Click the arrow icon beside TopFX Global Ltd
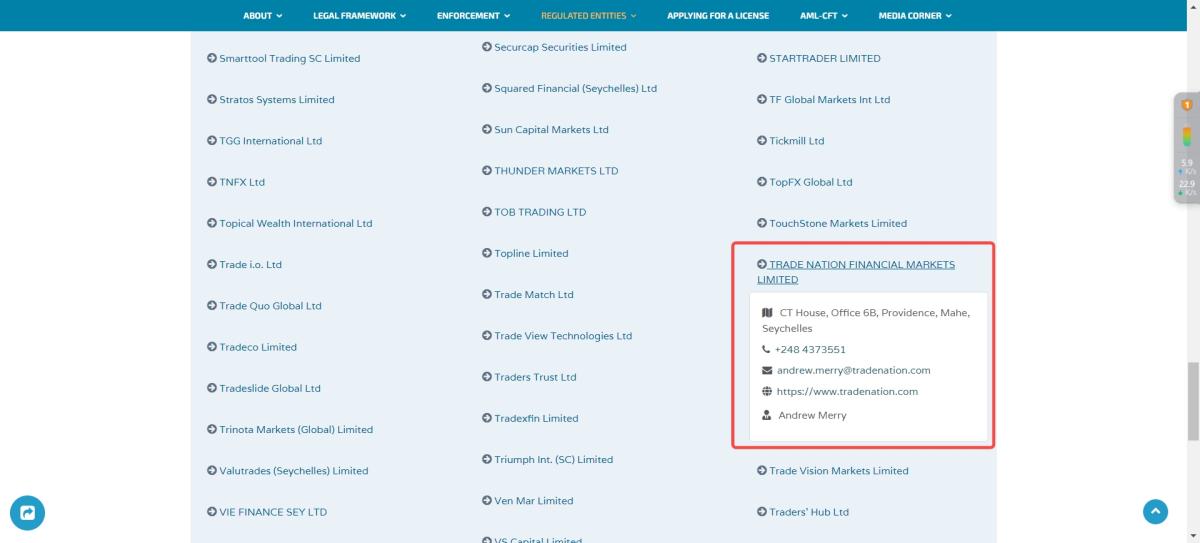1200x543 pixels. click(762, 182)
